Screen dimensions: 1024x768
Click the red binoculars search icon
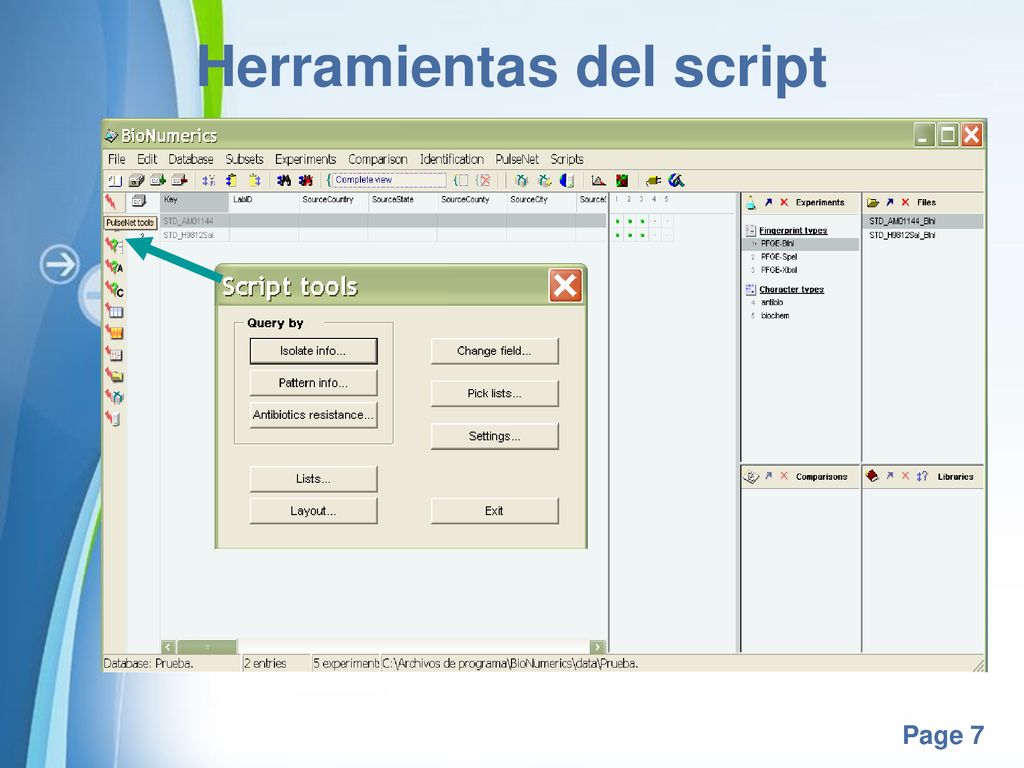click(x=305, y=180)
